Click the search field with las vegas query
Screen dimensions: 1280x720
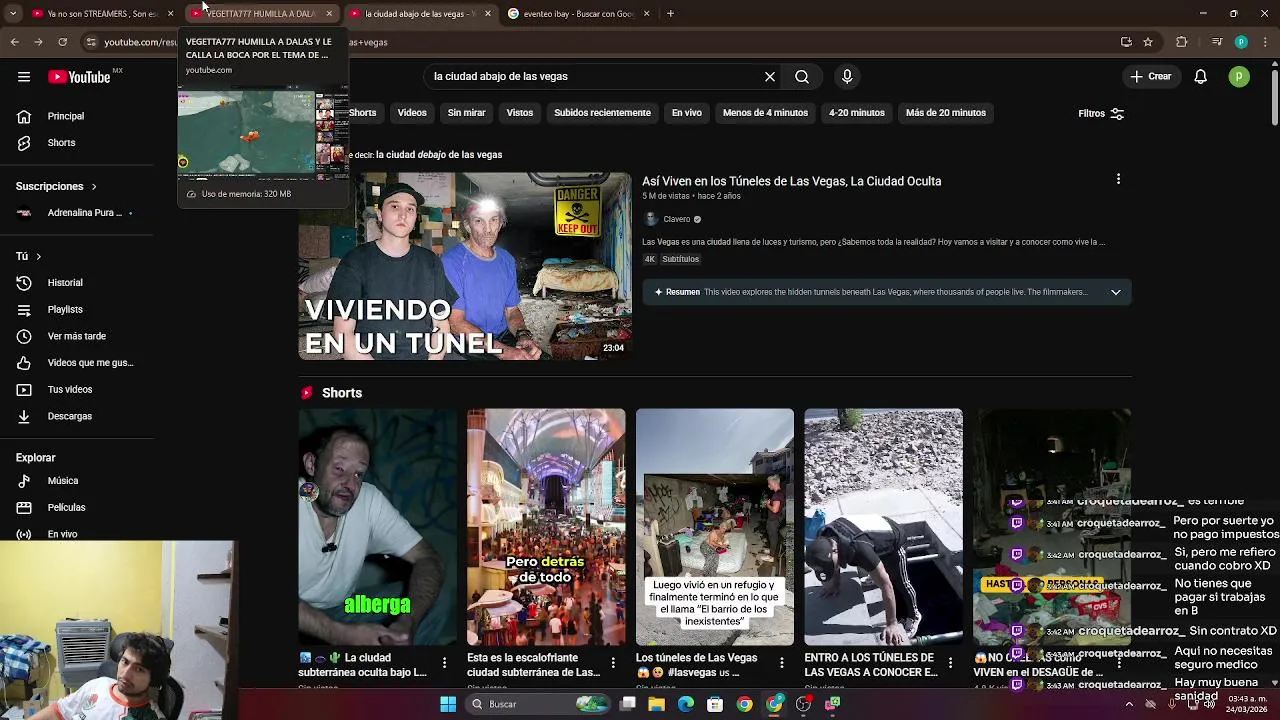(593, 76)
